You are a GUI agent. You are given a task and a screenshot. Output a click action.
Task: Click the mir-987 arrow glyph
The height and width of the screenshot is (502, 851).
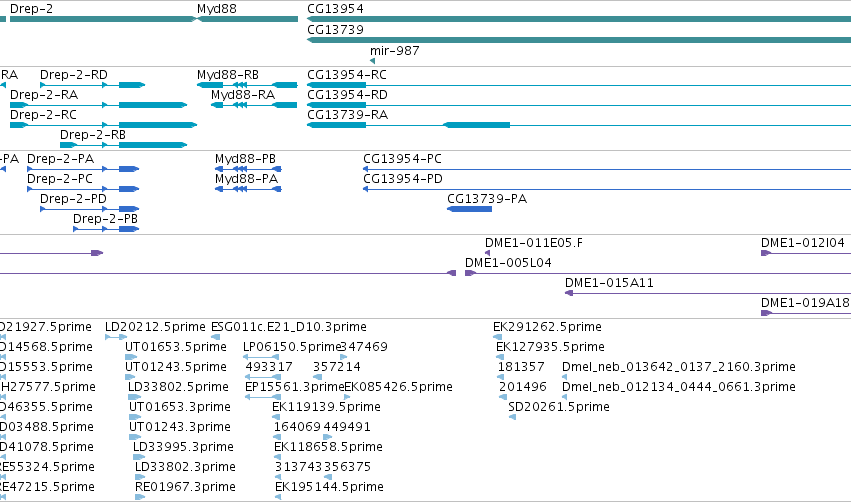tap(372, 61)
